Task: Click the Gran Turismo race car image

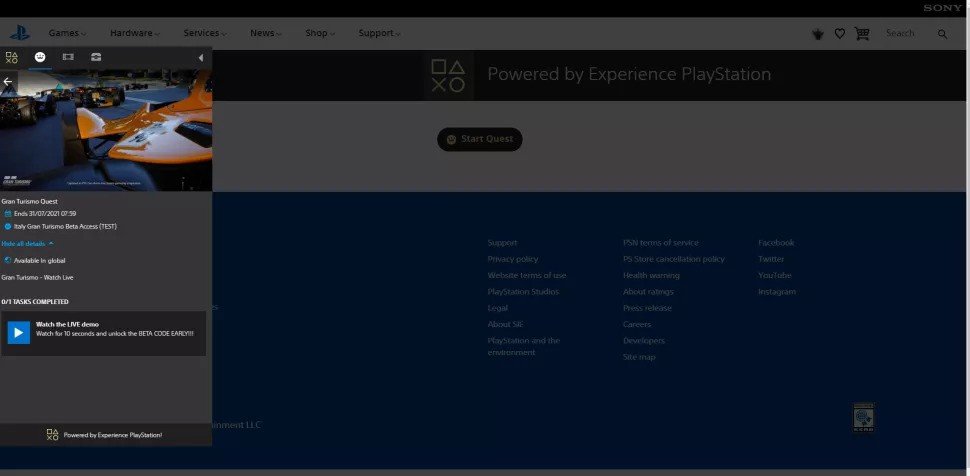Action: point(106,131)
